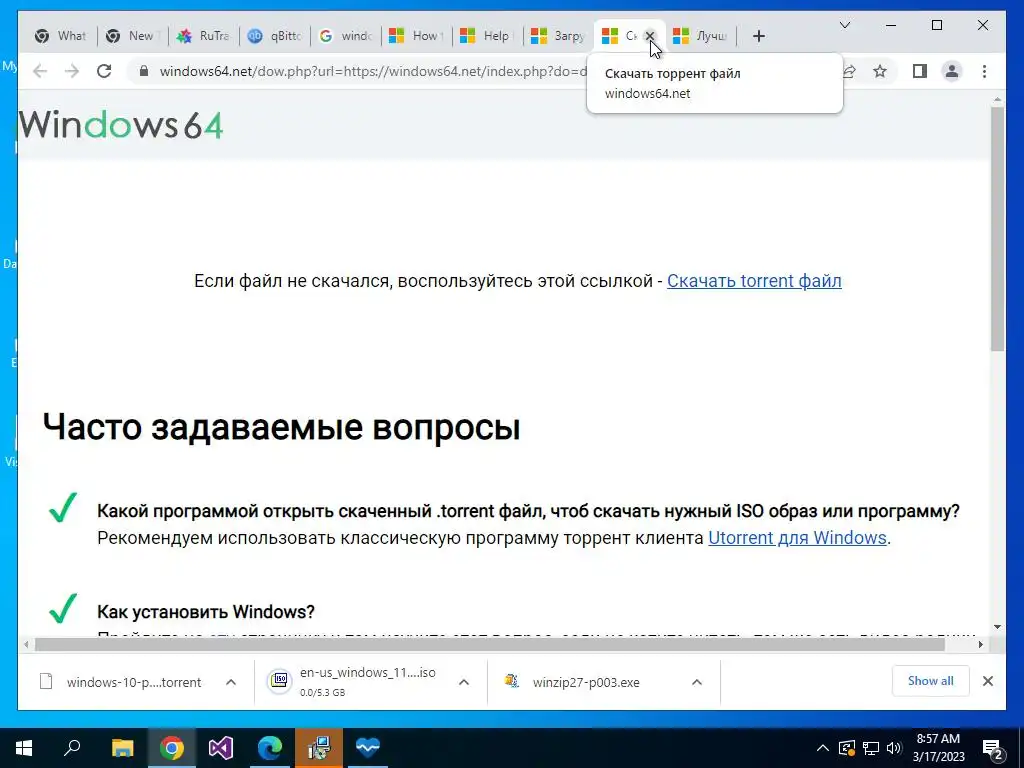Reload the current page
This screenshot has width=1024, height=768.
[104, 71]
